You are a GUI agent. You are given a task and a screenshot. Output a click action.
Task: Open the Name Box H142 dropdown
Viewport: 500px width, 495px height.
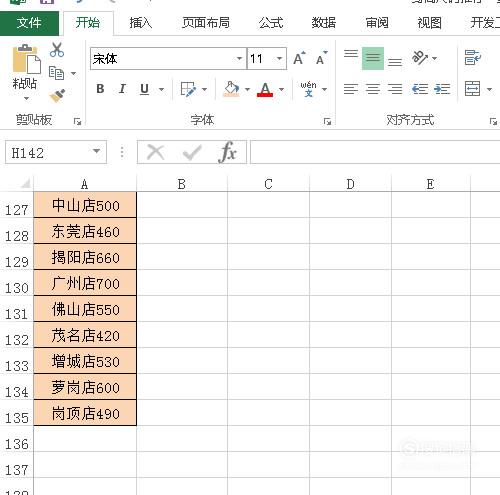(x=97, y=152)
